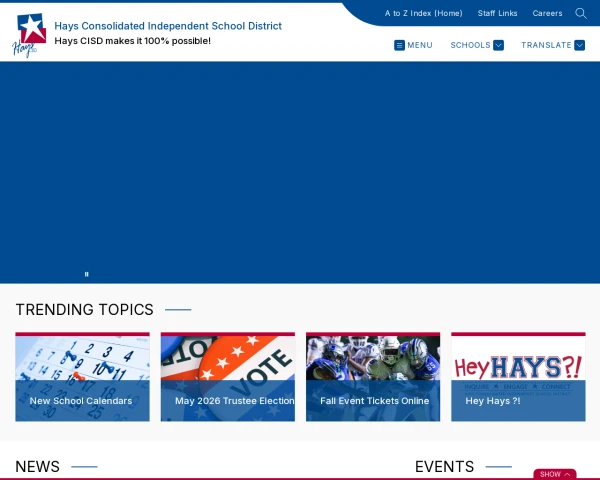The width and height of the screenshot is (600, 480).
Task: Click the News section heading
Action: (38, 467)
